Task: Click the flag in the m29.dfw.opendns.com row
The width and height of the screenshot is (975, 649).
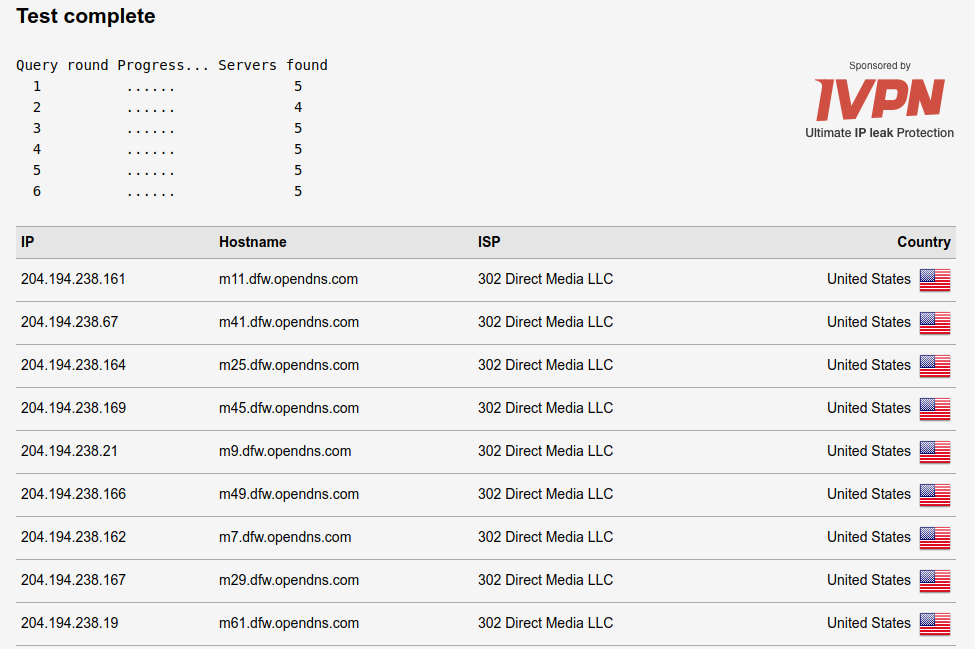Action: (x=934, y=581)
